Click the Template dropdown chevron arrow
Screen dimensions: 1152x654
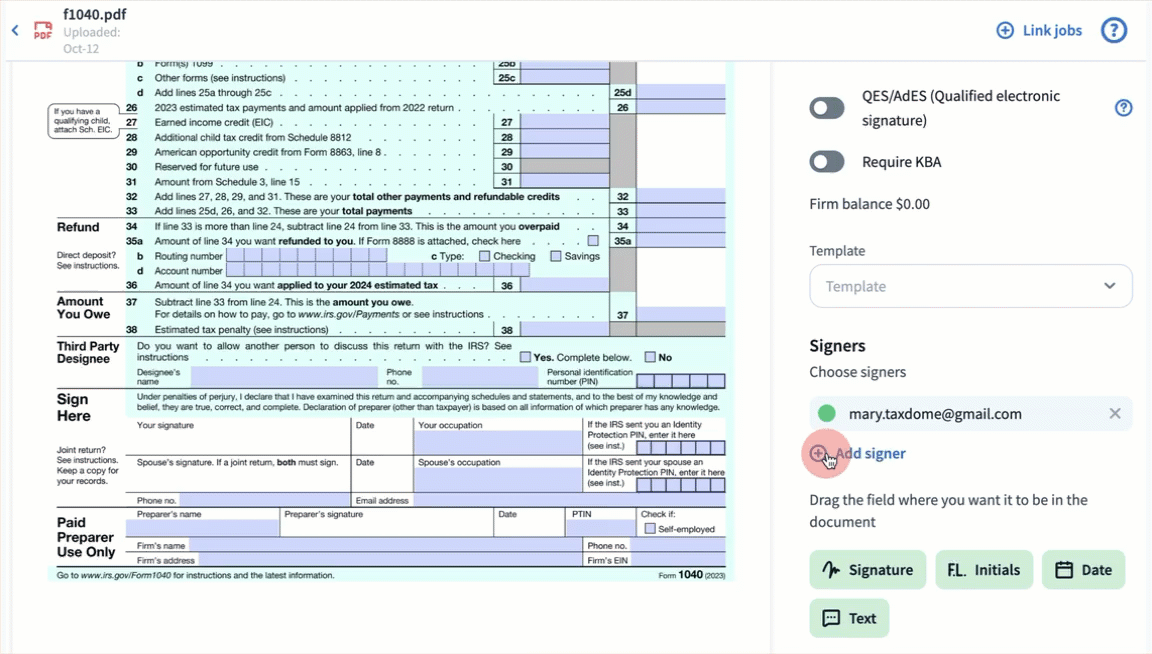tap(1109, 286)
